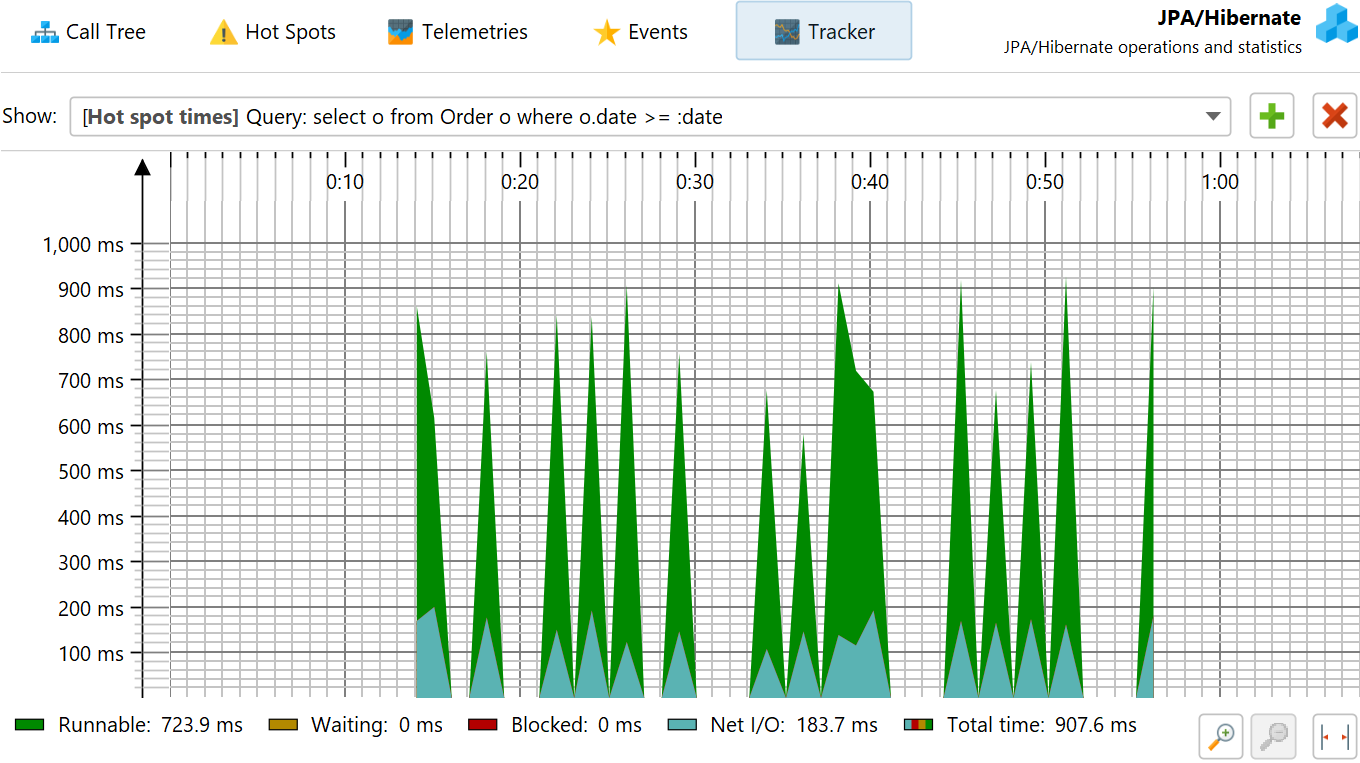Image resolution: width=1360 pixels, height=763 pixels.
Task: Switch to the Telemetries tab
Action: click(x=457, y=31)
